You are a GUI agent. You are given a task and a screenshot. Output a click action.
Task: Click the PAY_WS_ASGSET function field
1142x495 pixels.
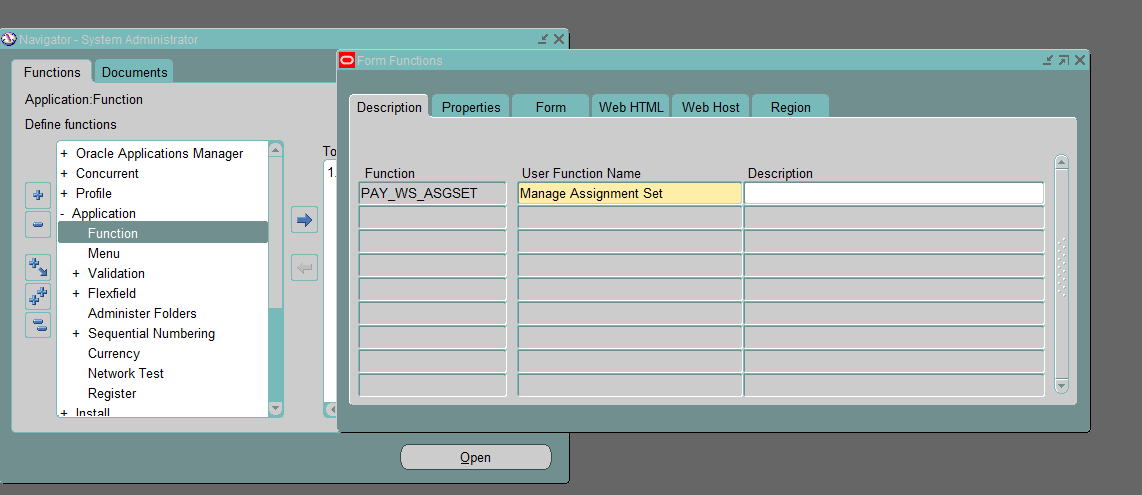[x=433, y=193]
